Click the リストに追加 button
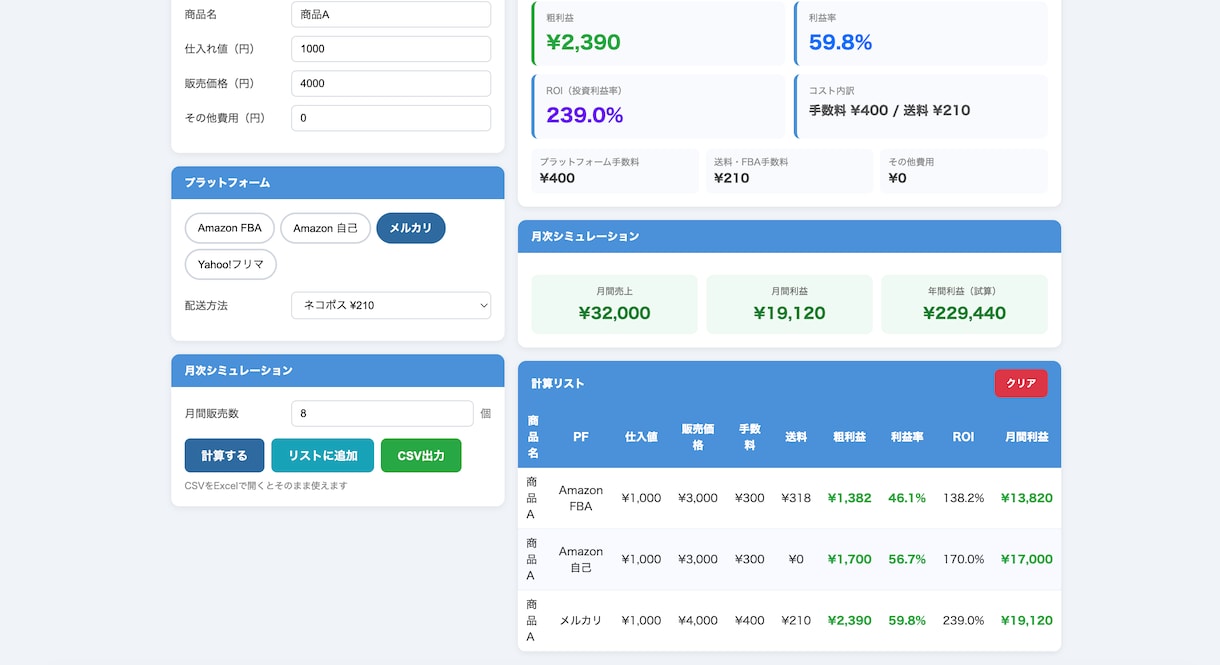 [x=322, y=455]
